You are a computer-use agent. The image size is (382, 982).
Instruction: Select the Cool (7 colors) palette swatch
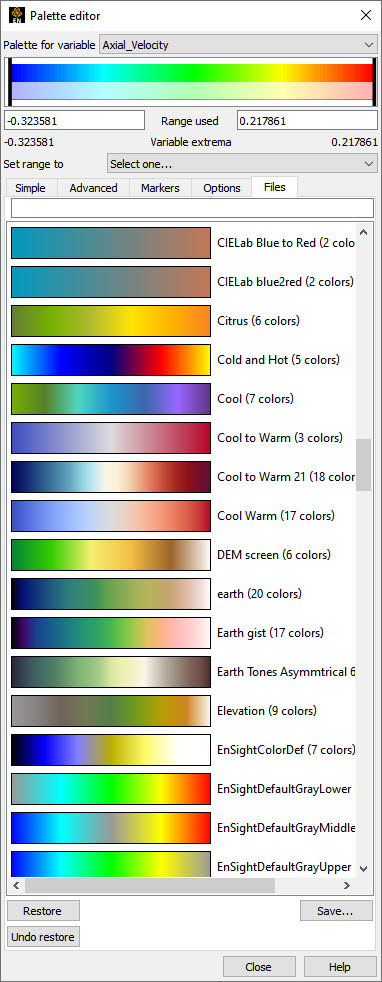[x=111, y=398]
